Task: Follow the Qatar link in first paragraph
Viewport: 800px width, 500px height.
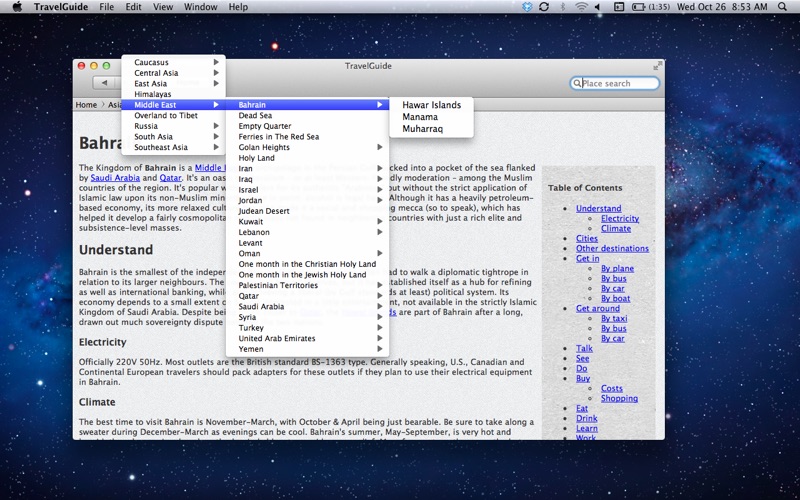Action: (x=170, y=178)
